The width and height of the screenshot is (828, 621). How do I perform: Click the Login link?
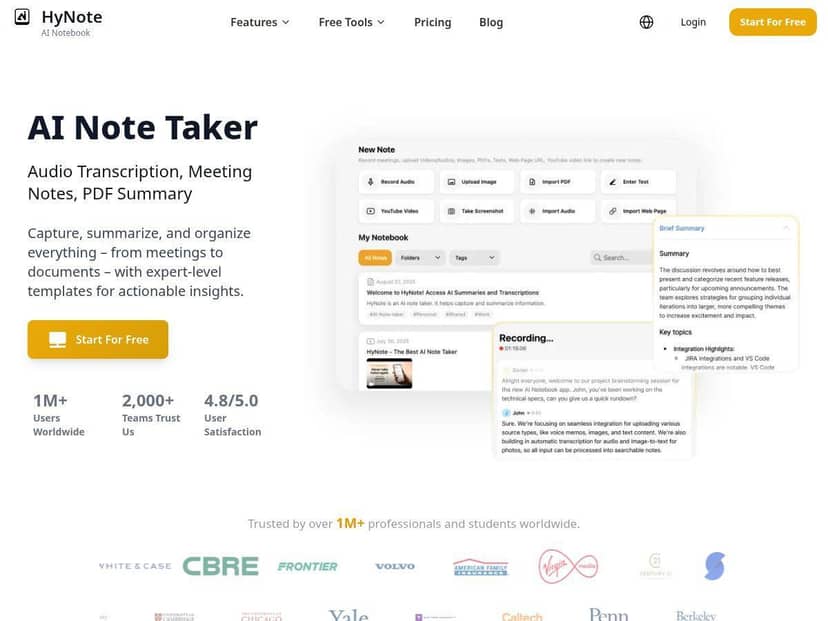click(x=693, y=22)
